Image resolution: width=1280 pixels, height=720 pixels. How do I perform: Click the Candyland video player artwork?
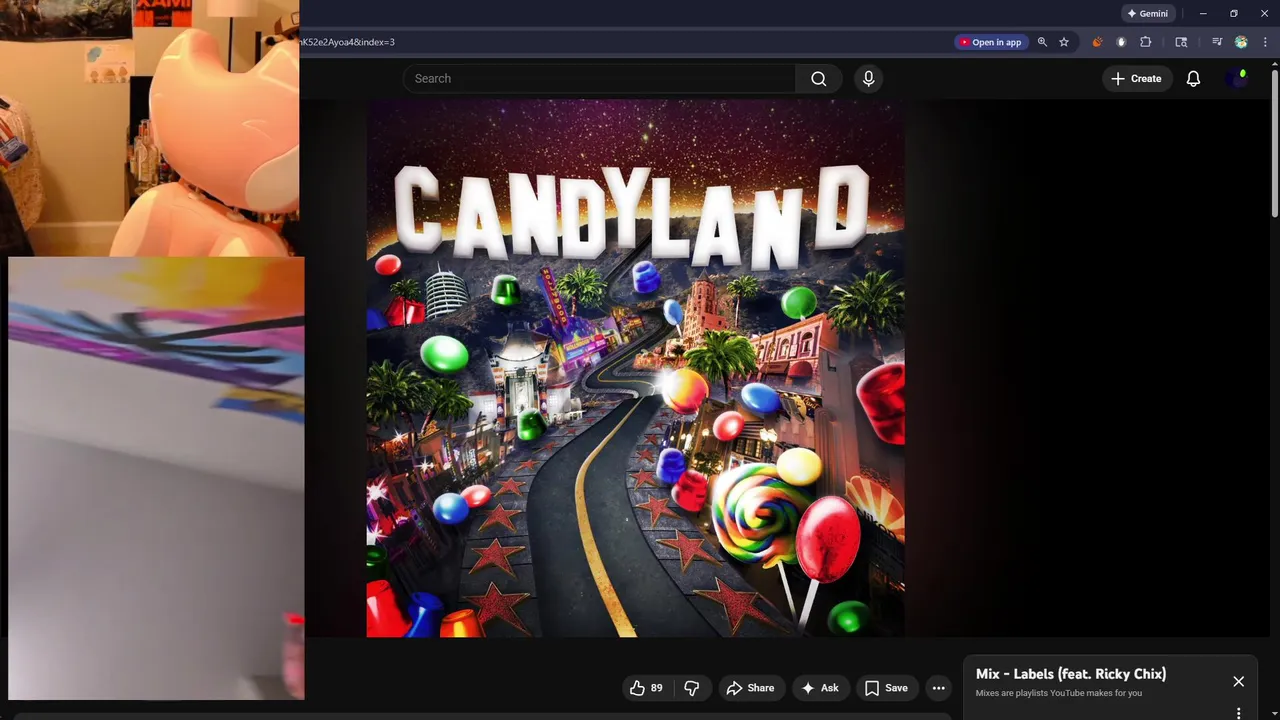[635, 368]
